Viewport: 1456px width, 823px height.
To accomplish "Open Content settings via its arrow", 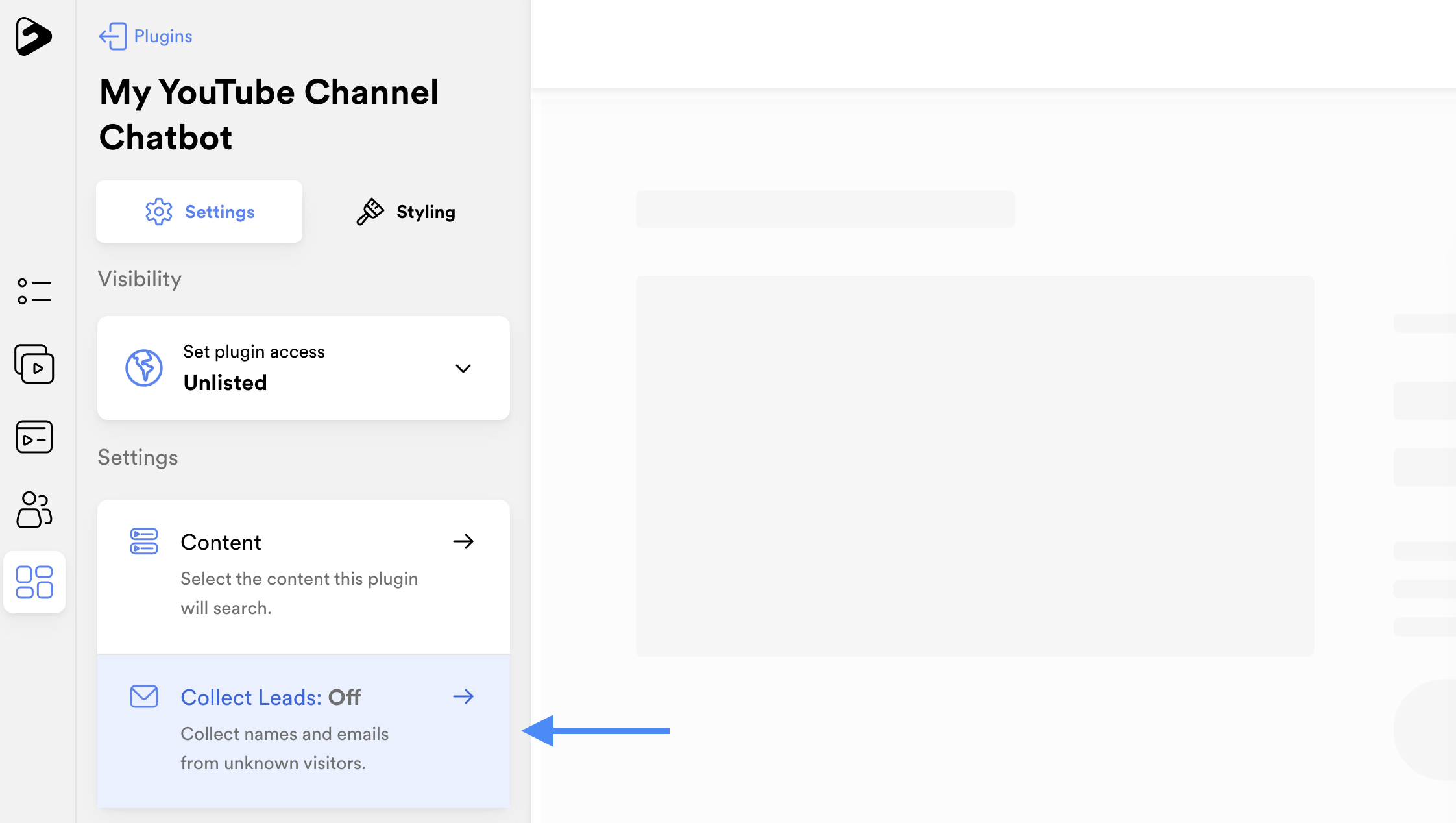I will pos(463,541).
